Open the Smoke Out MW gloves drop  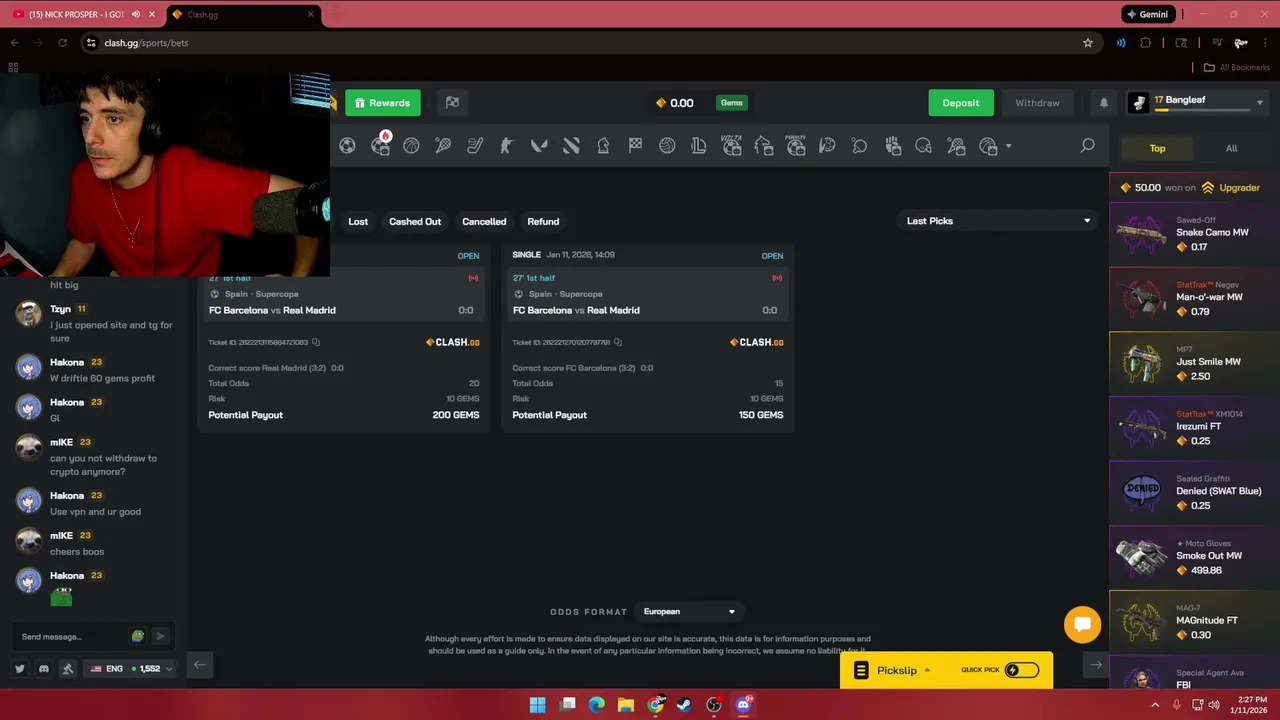click(1195, 556)
